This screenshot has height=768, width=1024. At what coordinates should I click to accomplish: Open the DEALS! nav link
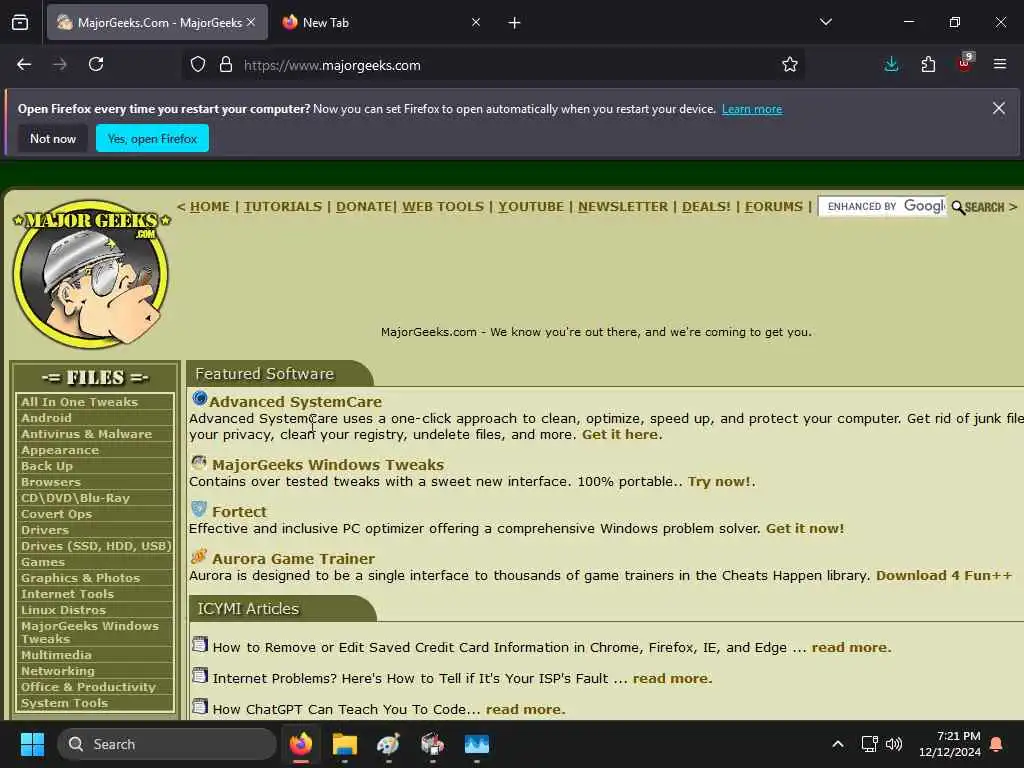click(706, 206)
